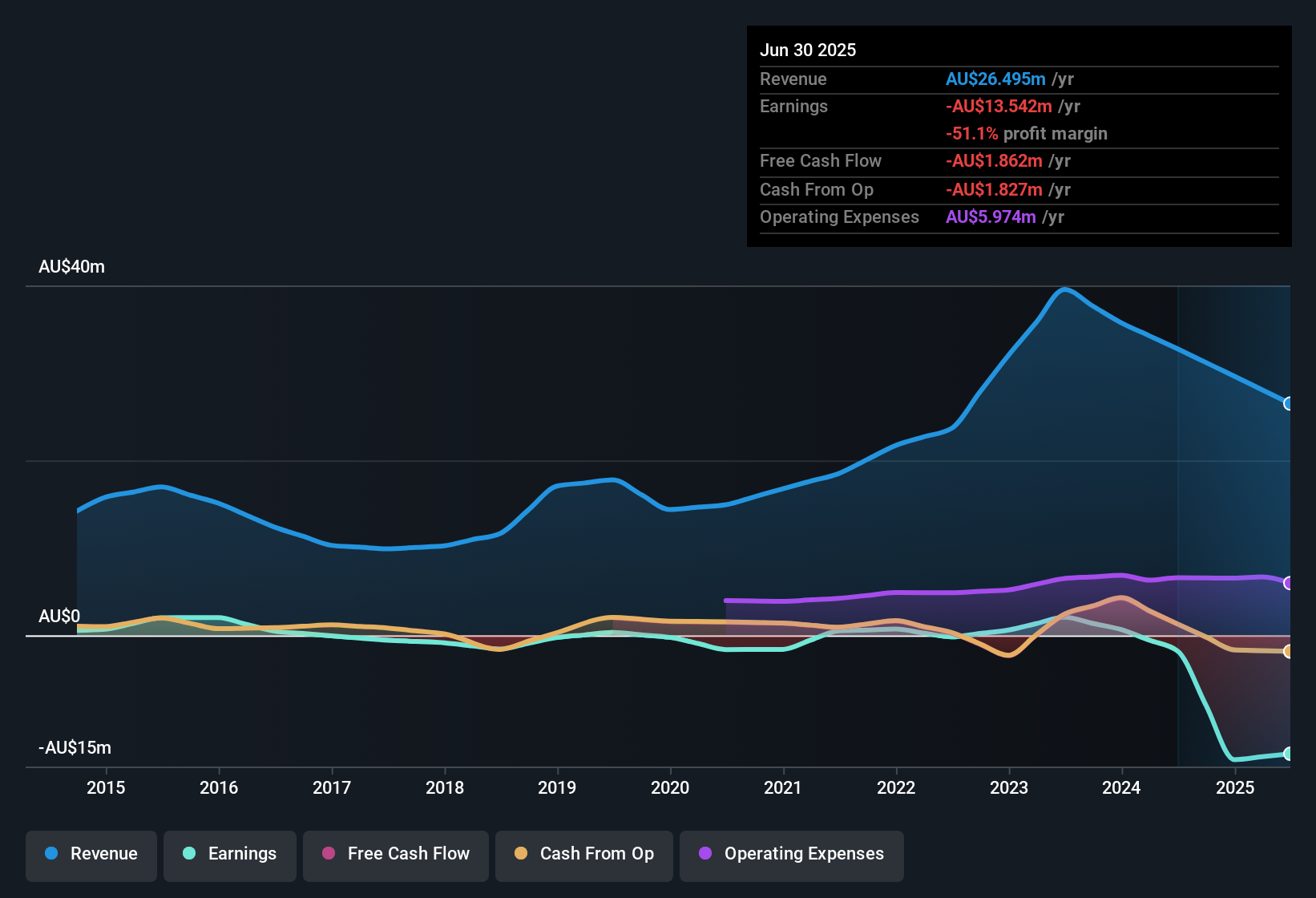Click the 2023 x-axis label
Viewport: 1316px width, 898px height.
tap(1009, 787)
